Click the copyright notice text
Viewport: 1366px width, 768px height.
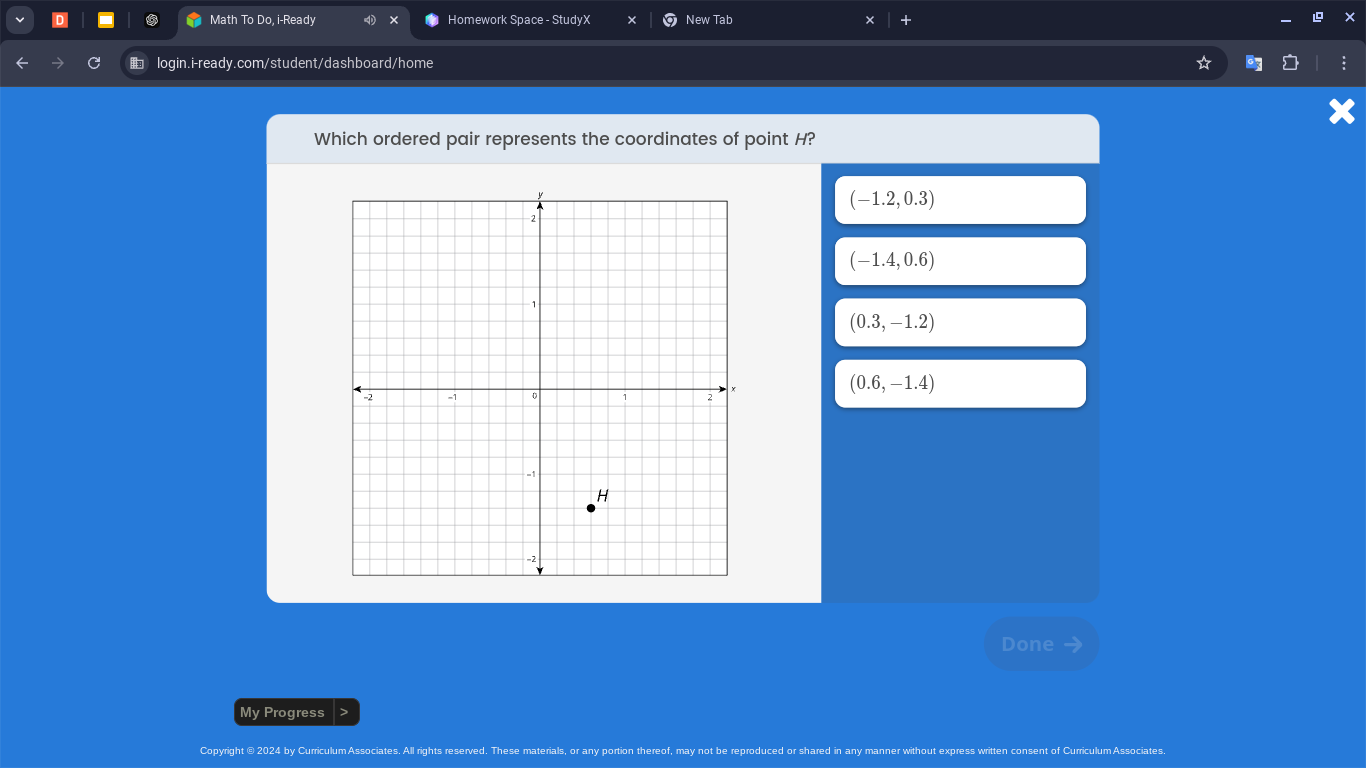click(x=682, y=751)
